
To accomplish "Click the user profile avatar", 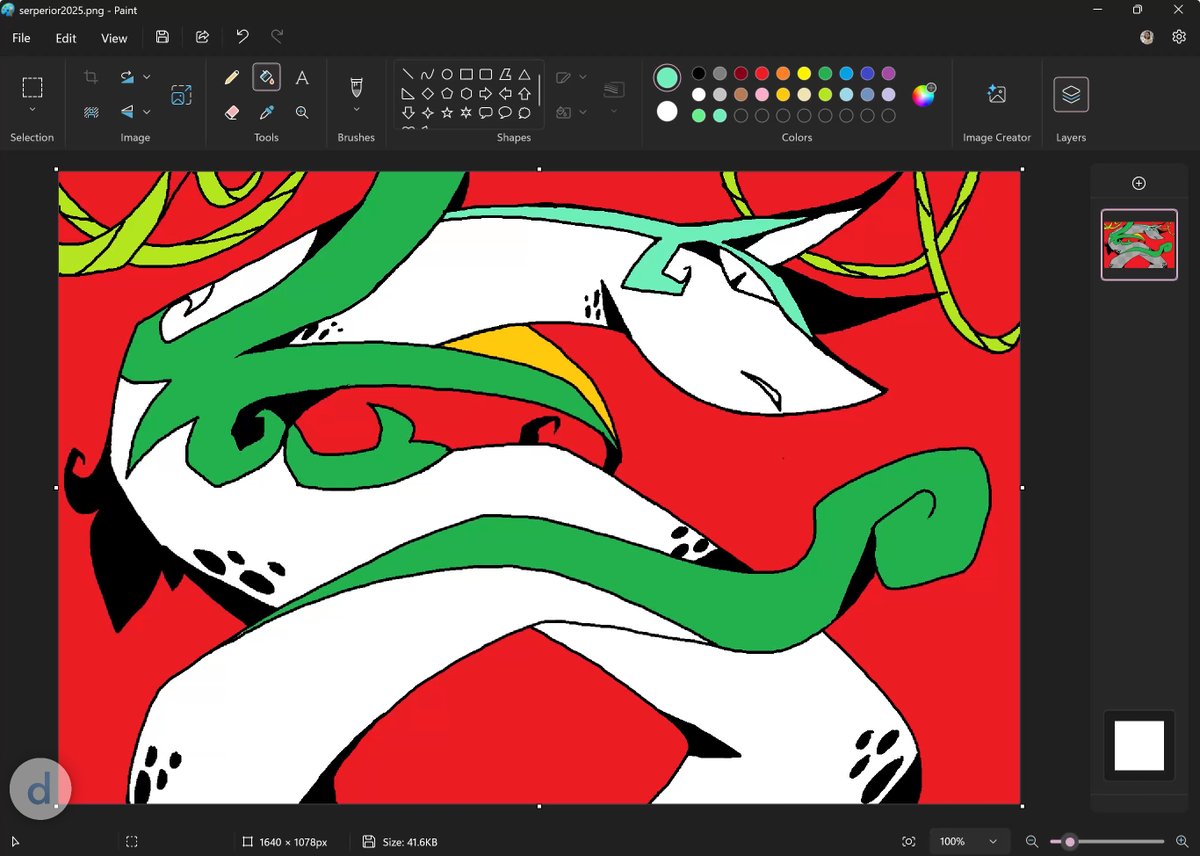I will pyautogui.click(x=1147, y=37).
